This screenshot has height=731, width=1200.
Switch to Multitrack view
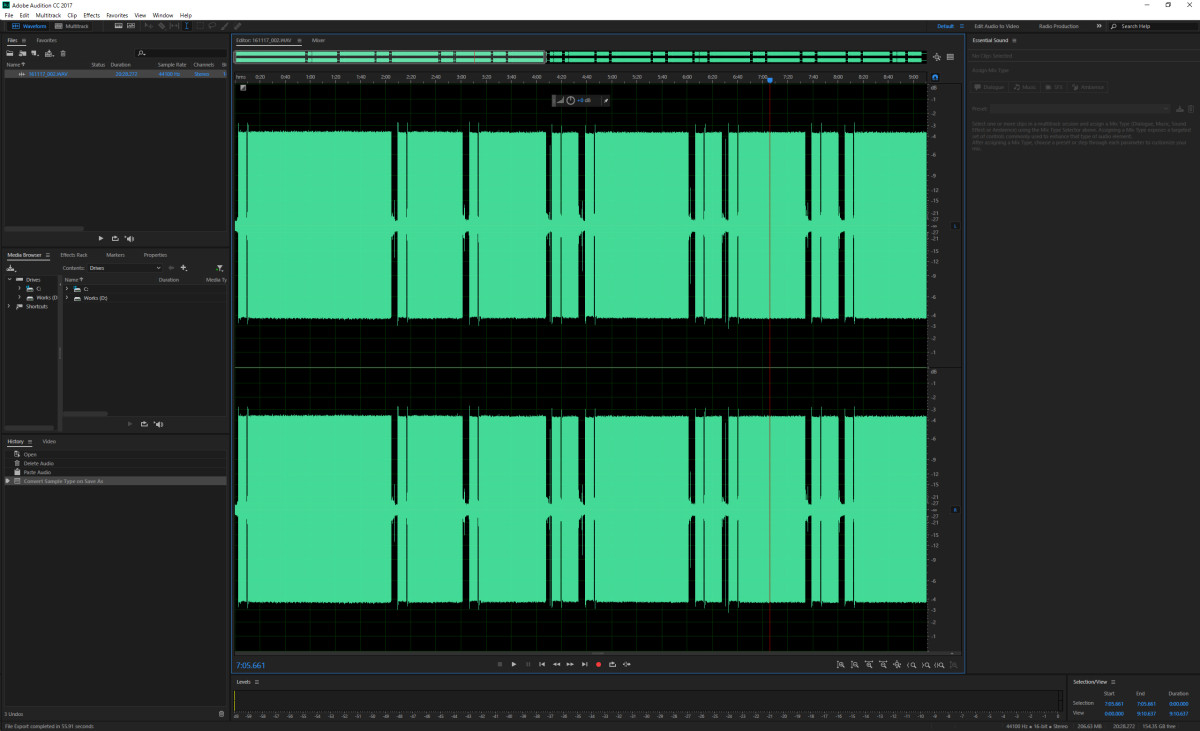[x=73, y=26]
